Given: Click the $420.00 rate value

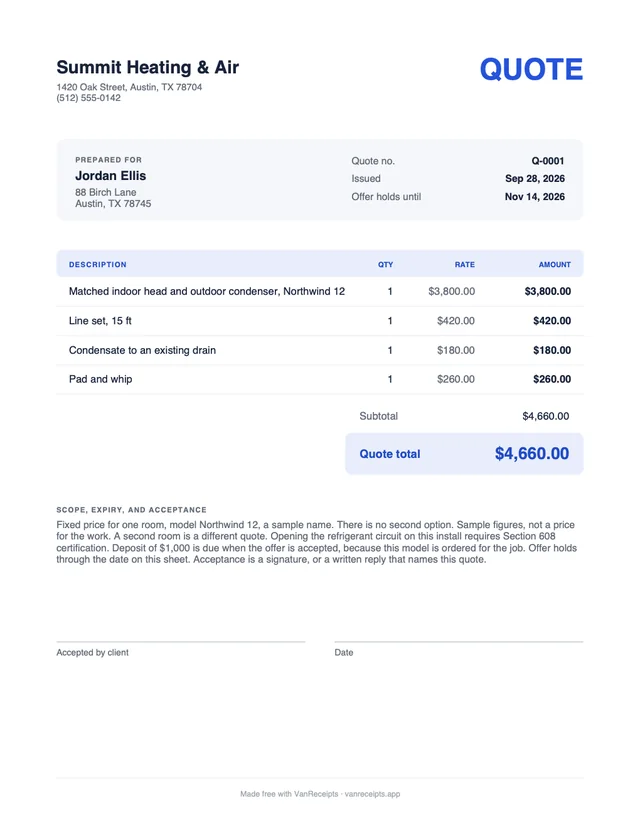Looking at the screenshot, I should (x=456, y=321).
